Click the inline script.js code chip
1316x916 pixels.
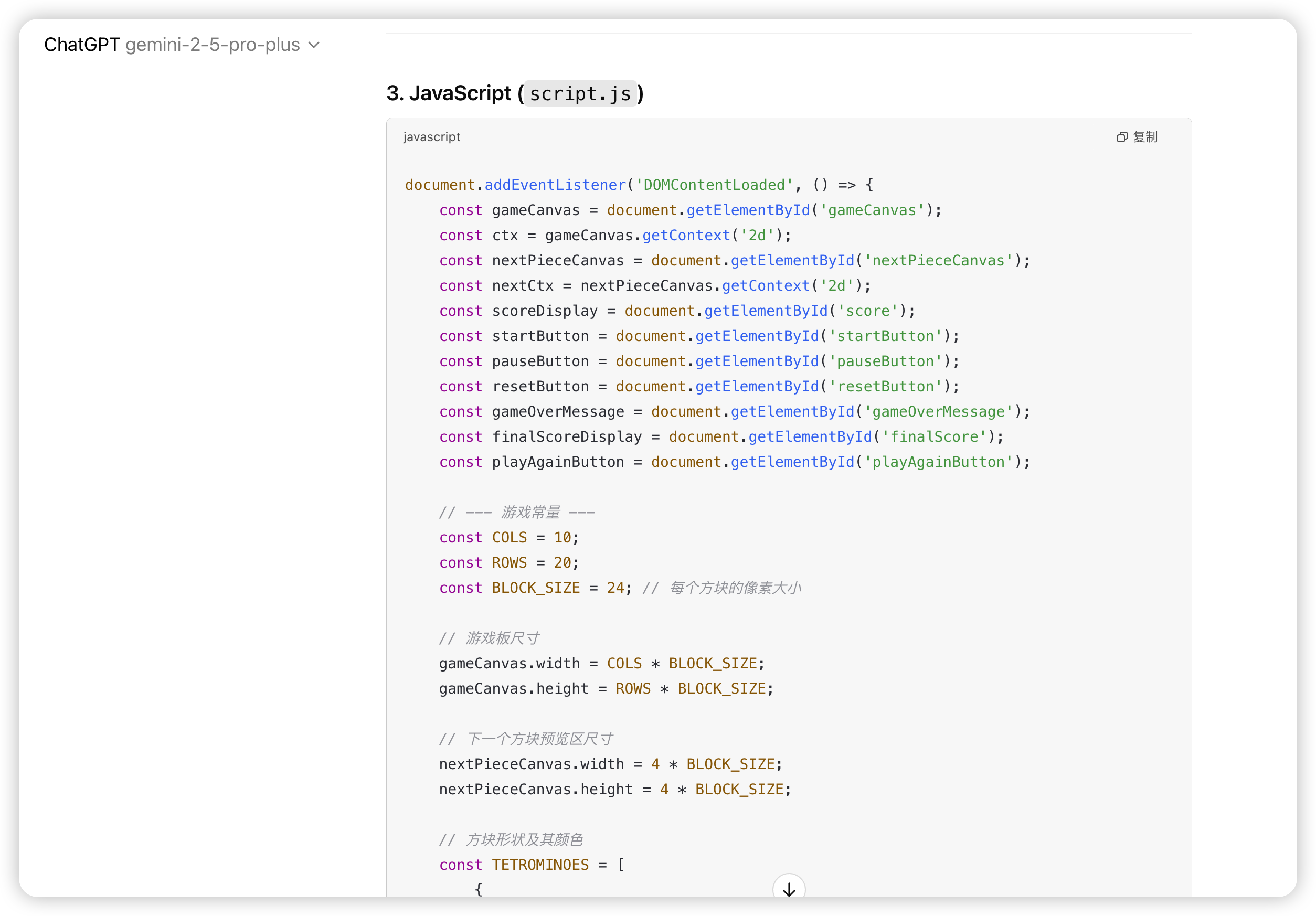coord(580,93)
